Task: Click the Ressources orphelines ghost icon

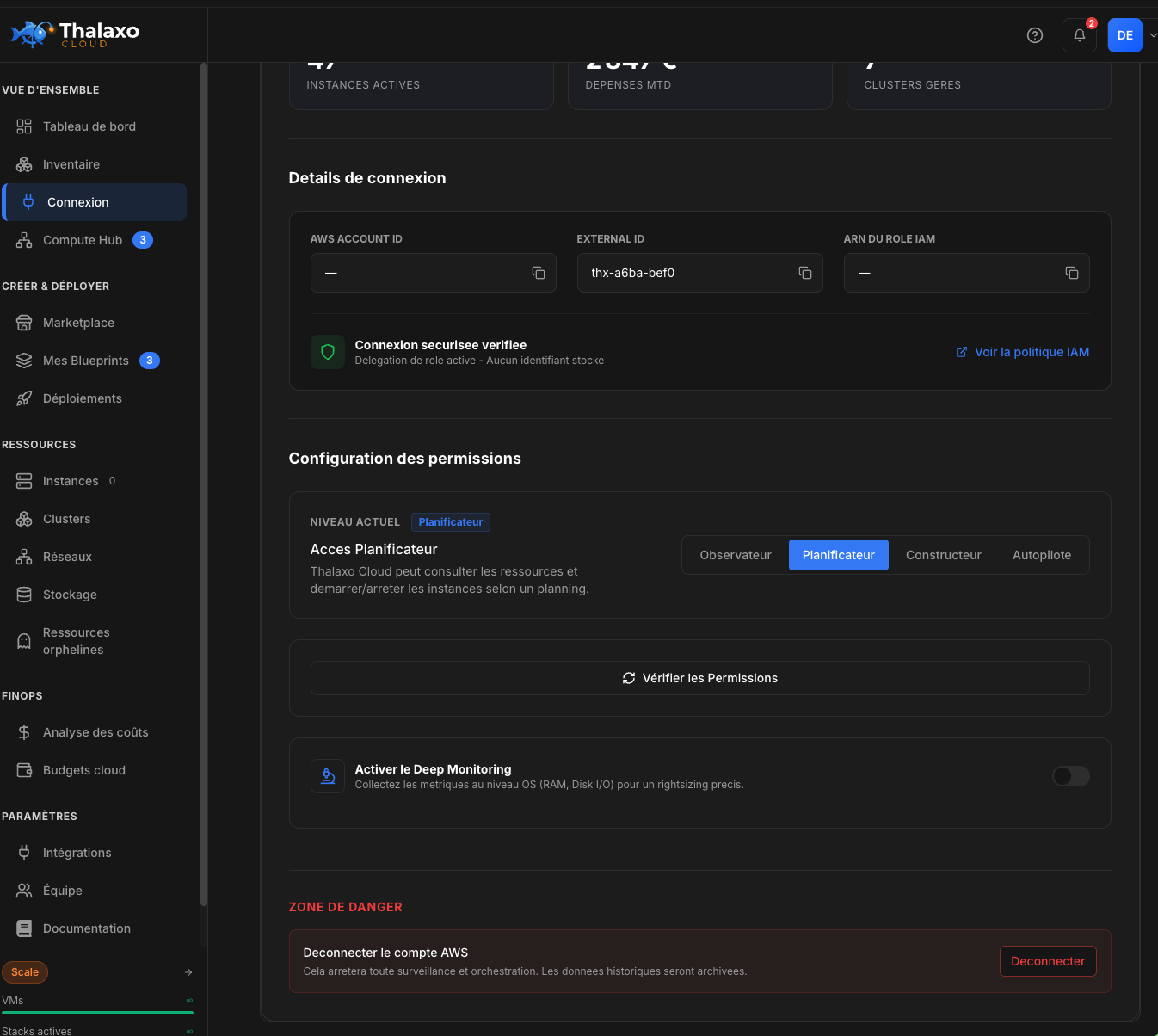Action: point(24,641)
